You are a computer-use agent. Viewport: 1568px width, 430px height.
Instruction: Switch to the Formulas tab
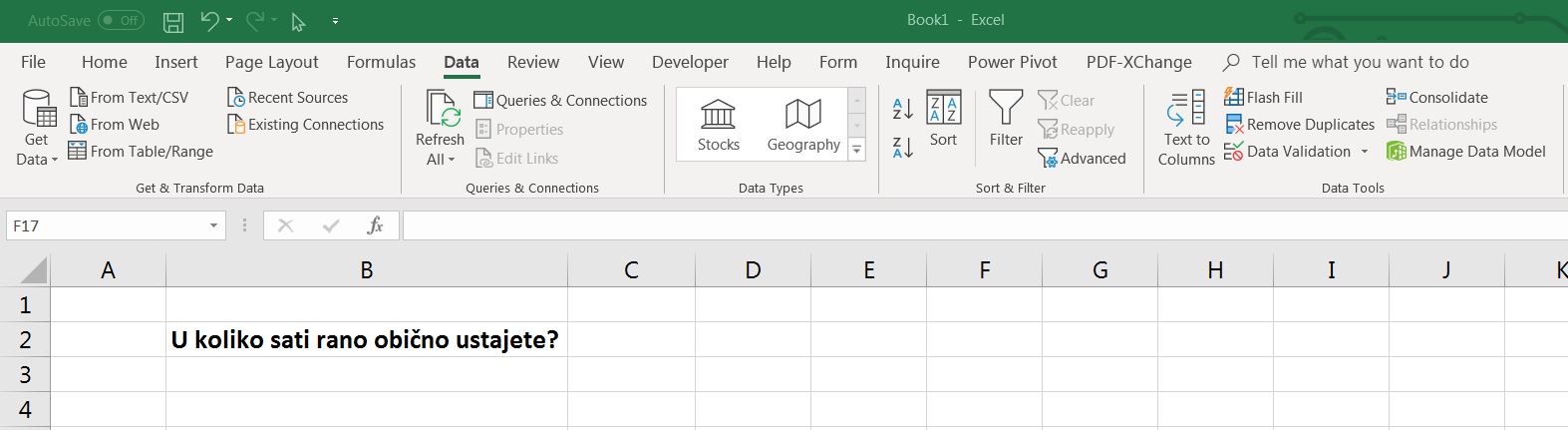[x=381, y=62]
